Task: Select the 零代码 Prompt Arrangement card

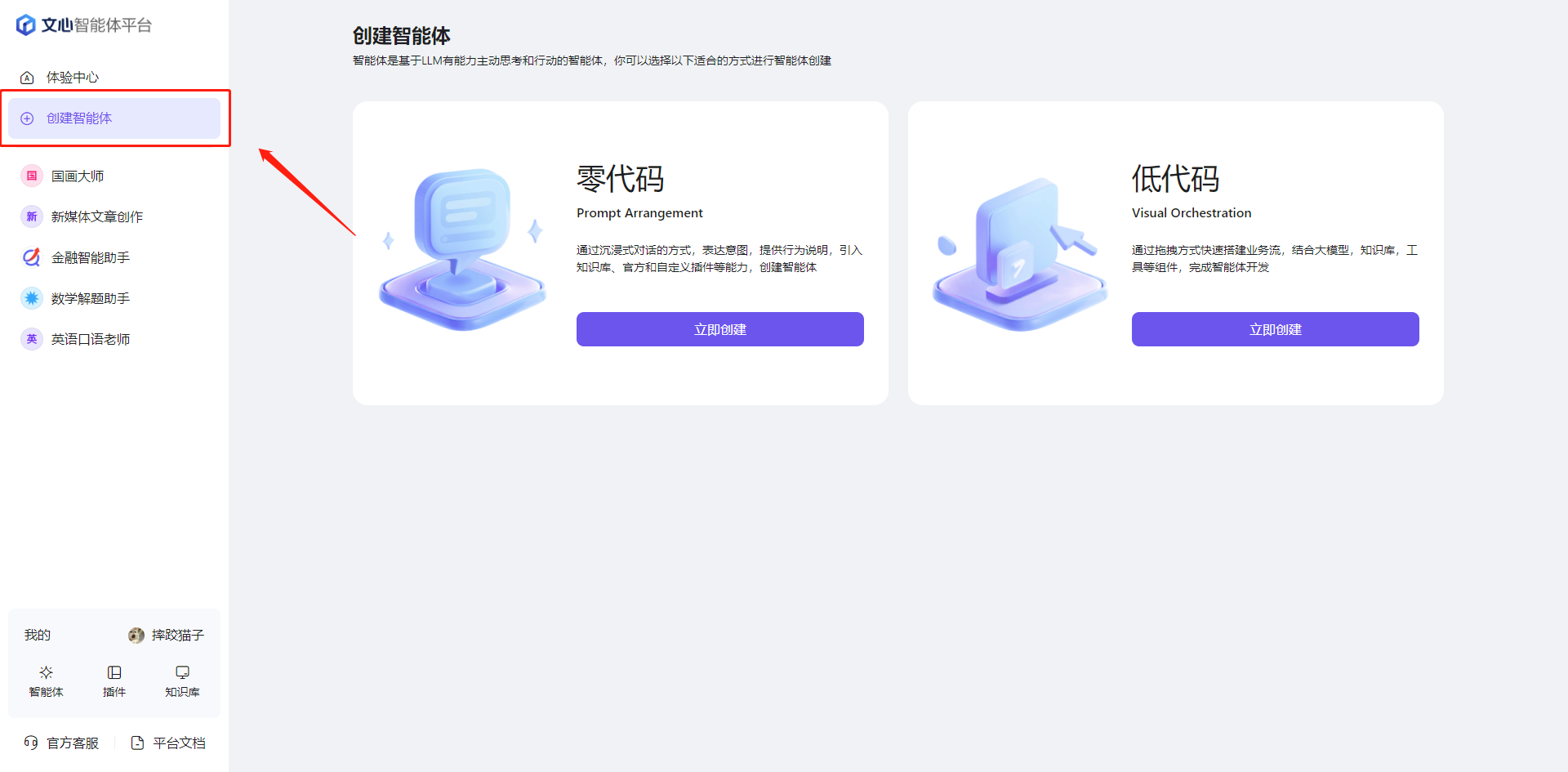Action: pos(620,252)
